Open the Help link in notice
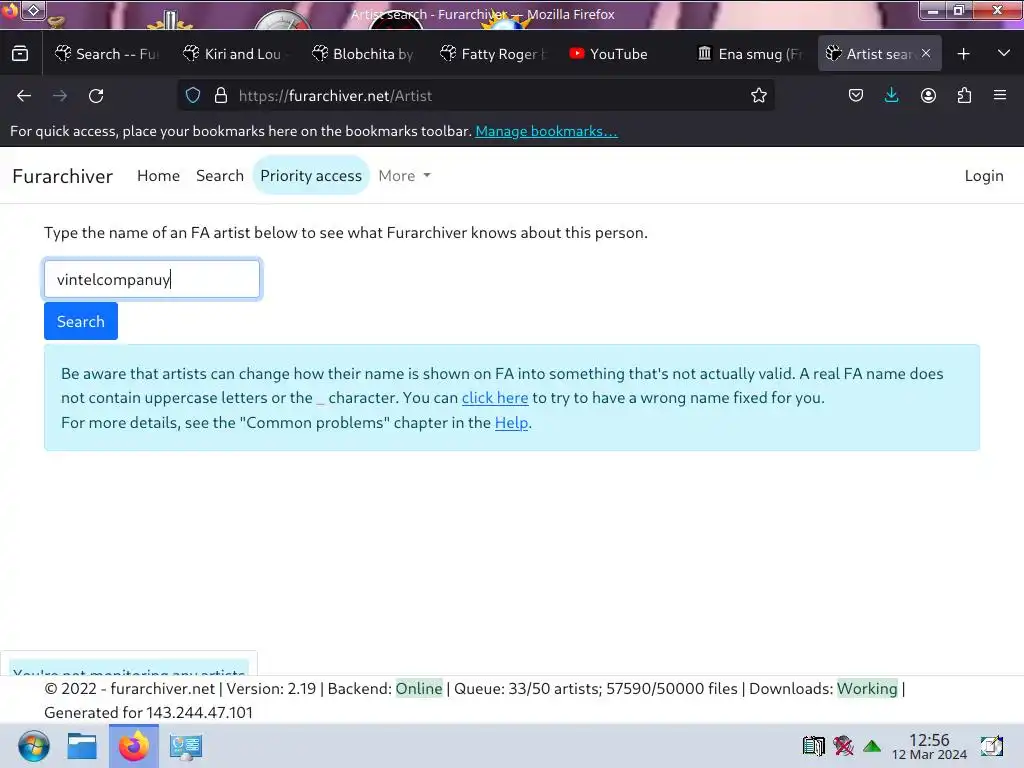This screenshot has height=768, width=1024. (511, 423)
